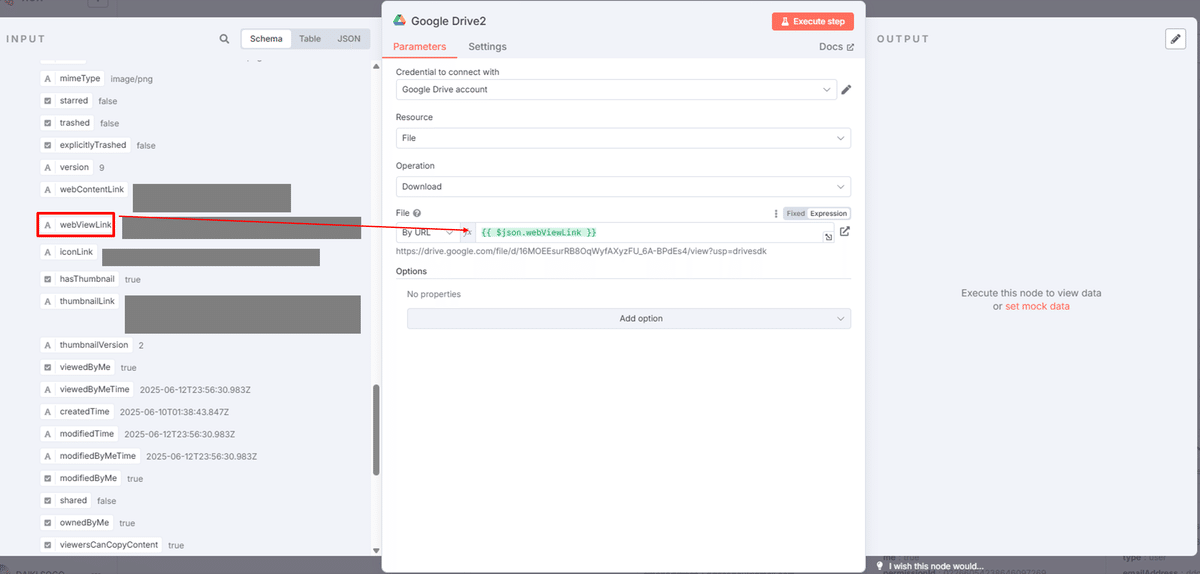Click the string type icon for createdTime
Viewport: 1200px width, 574px height.
tap(47, 411)
